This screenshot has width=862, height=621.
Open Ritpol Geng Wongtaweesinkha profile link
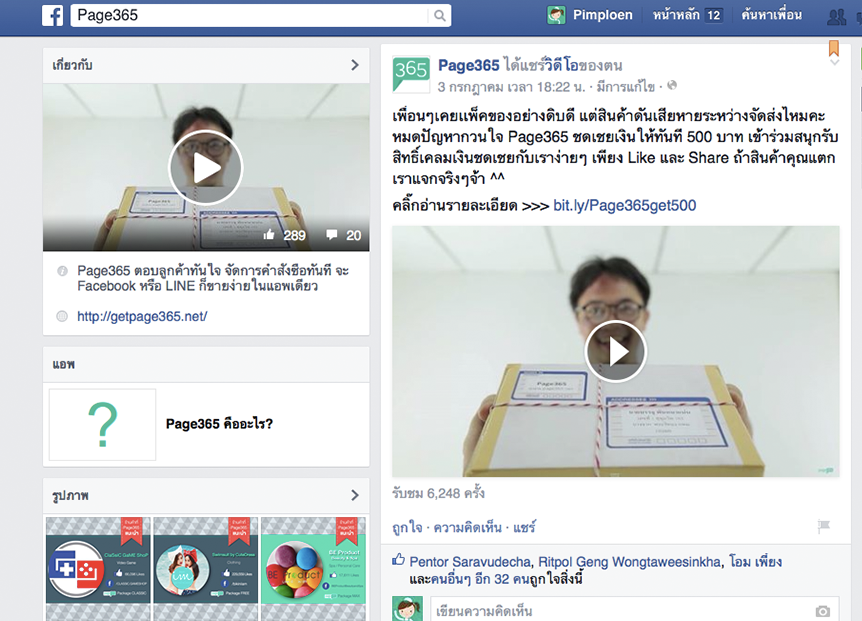(629, 562)
